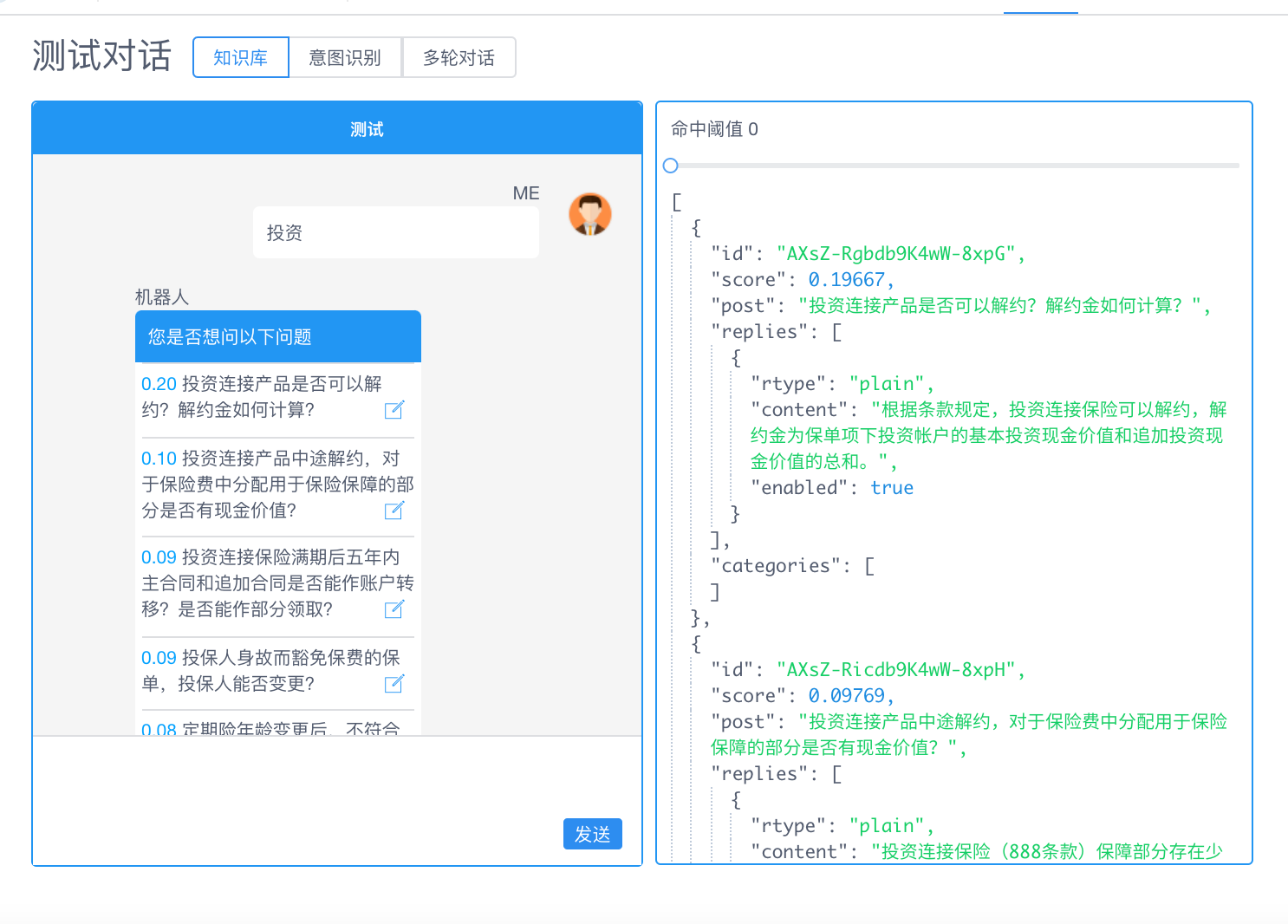Choose suggestion 0.09 投资连接保险满期后五年内
The height and width of the screenshot is (924, 1288).
click(x=277, y=583)
